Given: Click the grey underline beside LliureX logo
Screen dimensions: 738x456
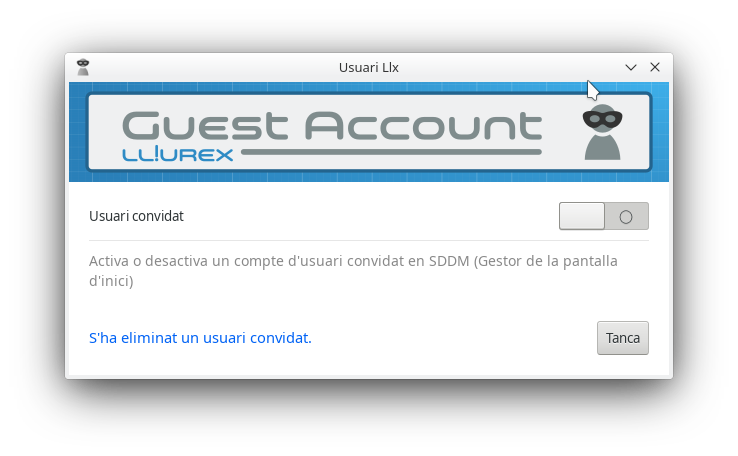Looking at the screenshot, I should [391, 152].
